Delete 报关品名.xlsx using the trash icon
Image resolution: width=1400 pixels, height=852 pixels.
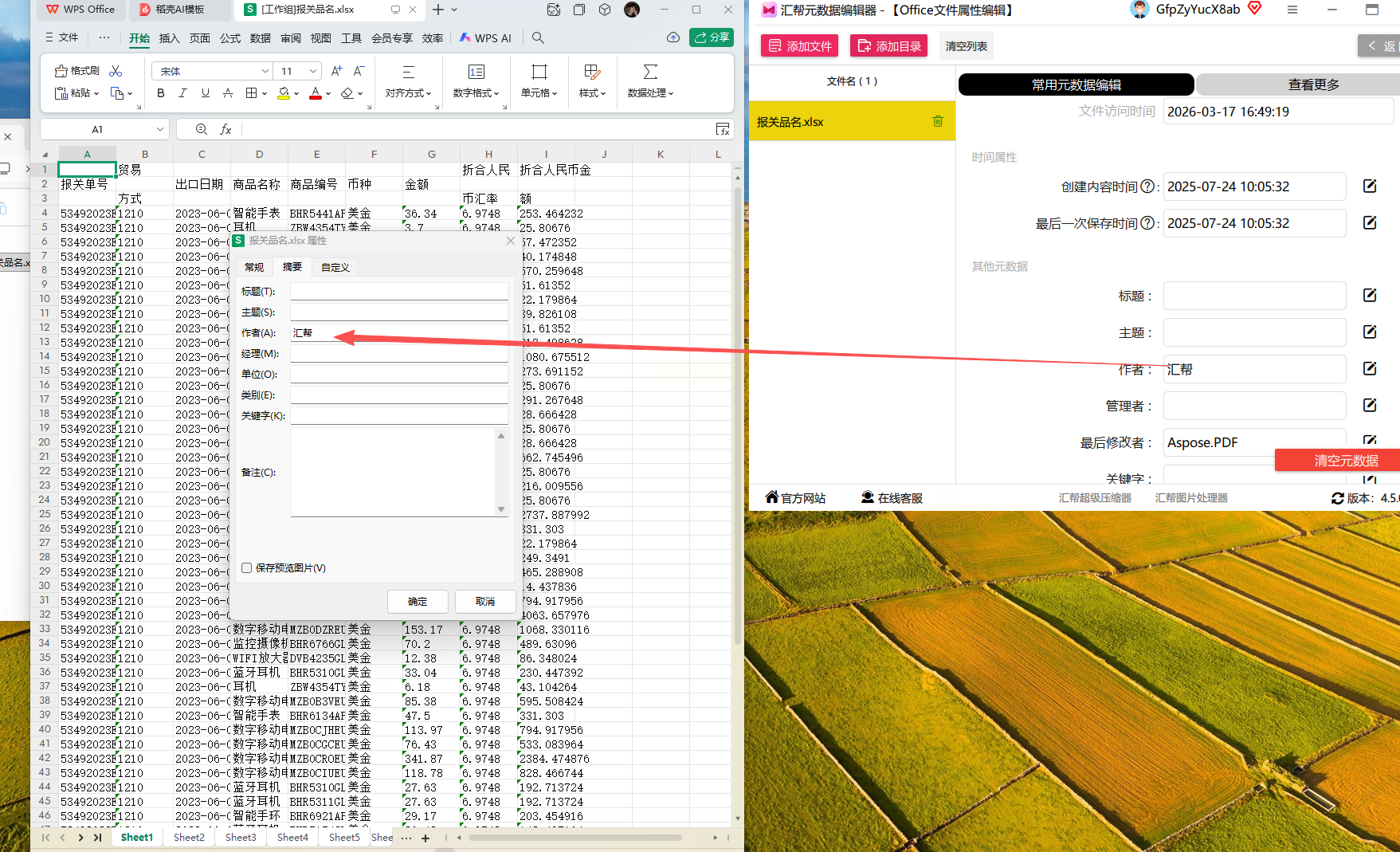click(938, 121)
